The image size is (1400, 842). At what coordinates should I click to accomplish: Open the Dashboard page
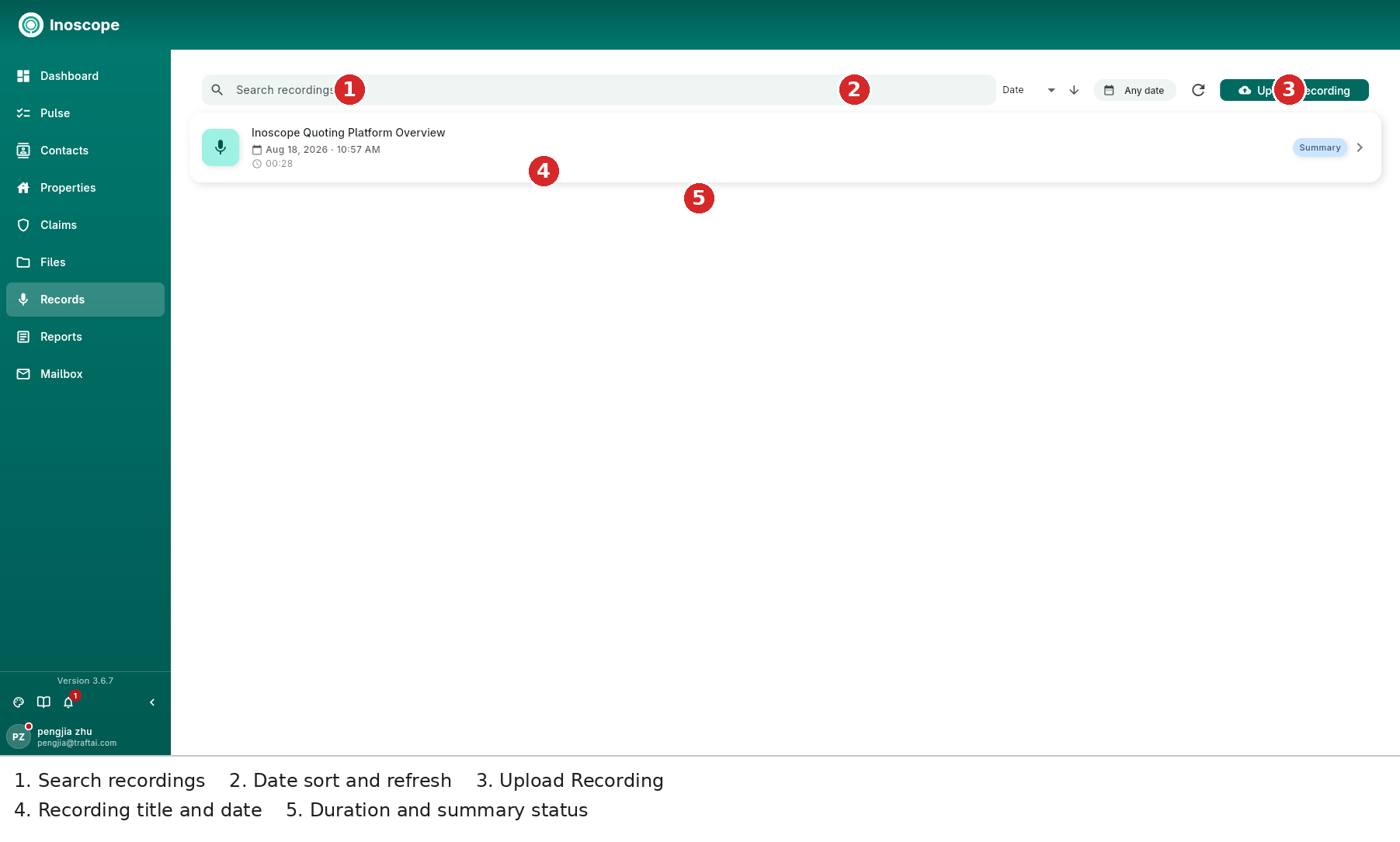(x=85, y=76)
